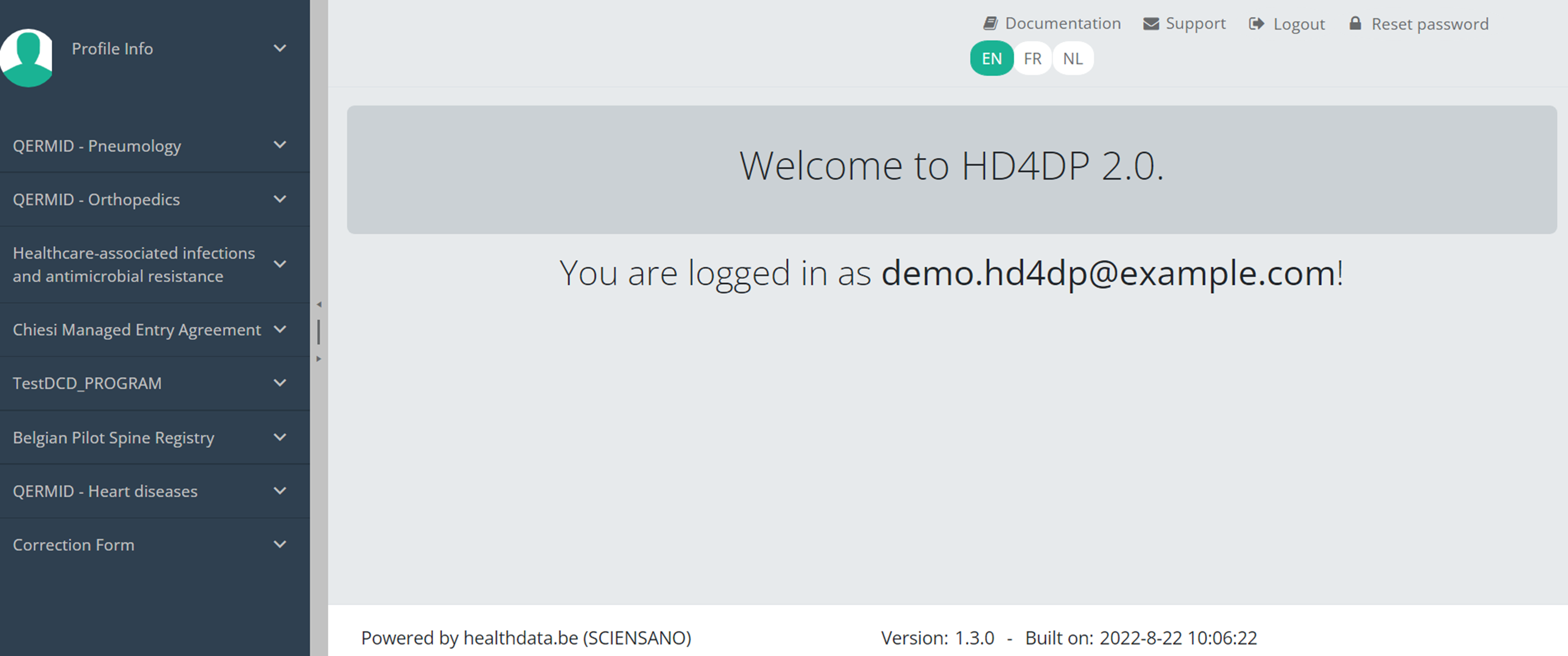
Task: Switch language to EN
Action: pos(991,59)
